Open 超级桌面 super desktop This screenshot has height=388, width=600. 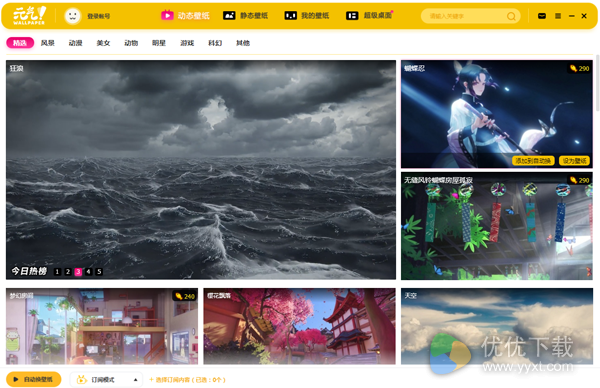click(370, 16)
